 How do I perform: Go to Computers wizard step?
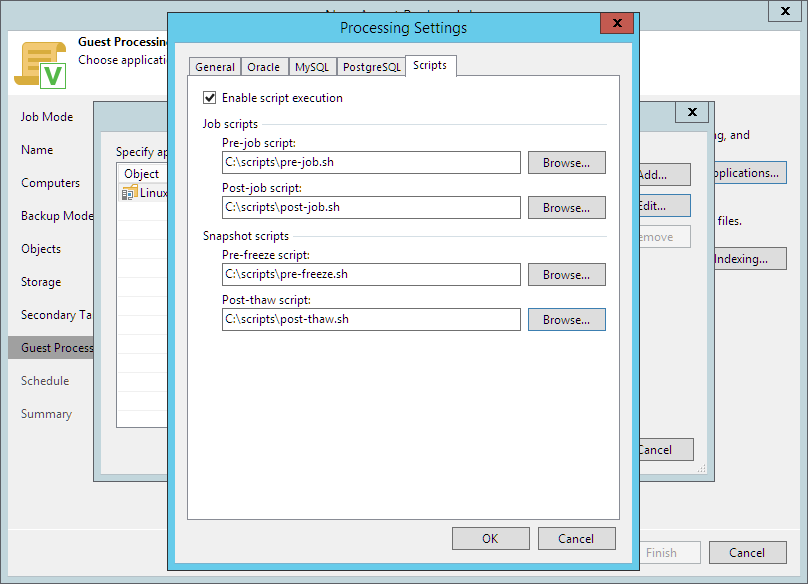[50, 183]
